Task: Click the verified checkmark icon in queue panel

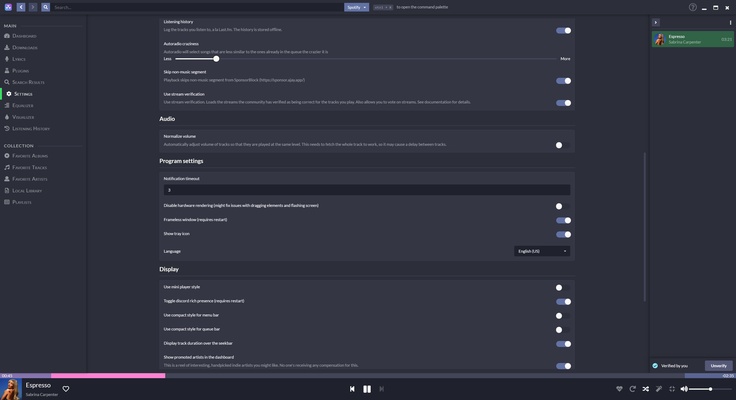Action: [x=655, y=366]
